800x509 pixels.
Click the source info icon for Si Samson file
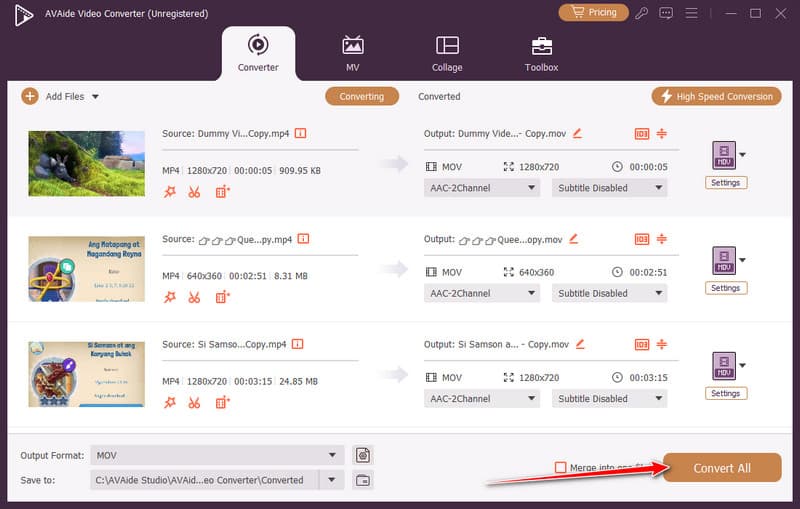click(x=297, y=344)
